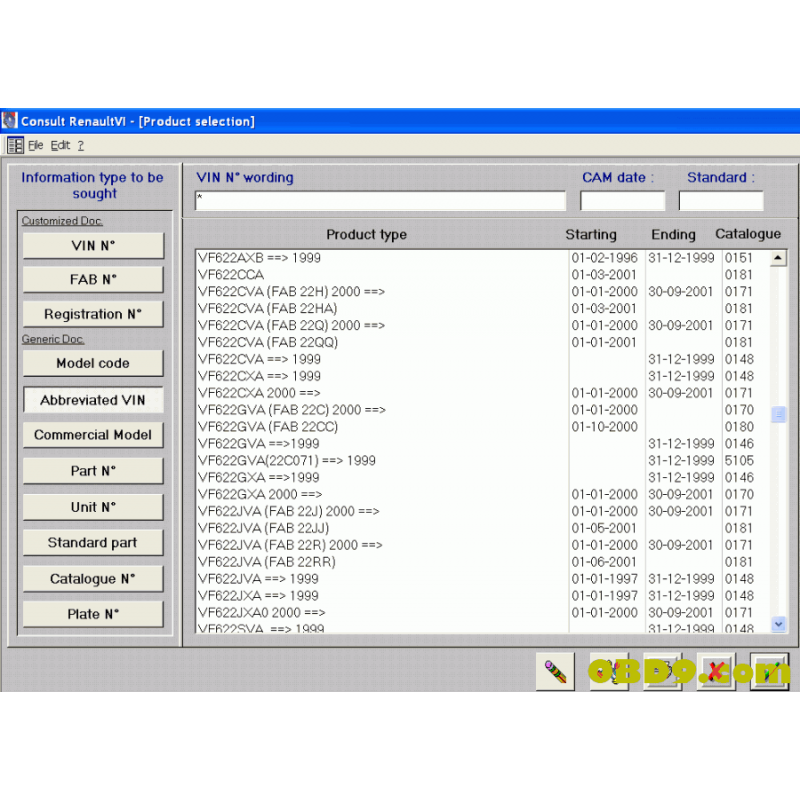
Task: Select VF622JVA ==> 1999 row
Action: (x=483, y=579)
